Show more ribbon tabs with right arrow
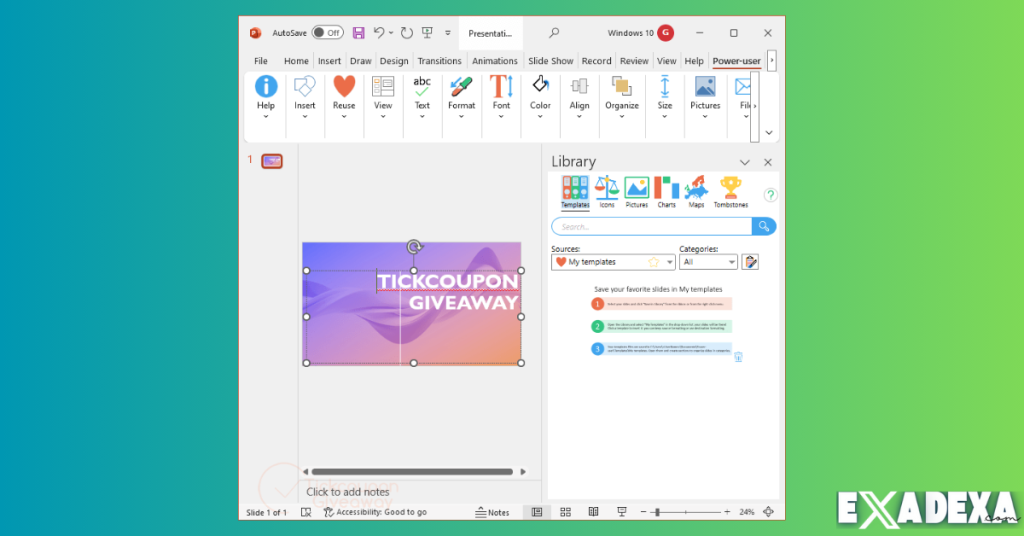This screenshot has height=536, width=1024. coord(771,61)
